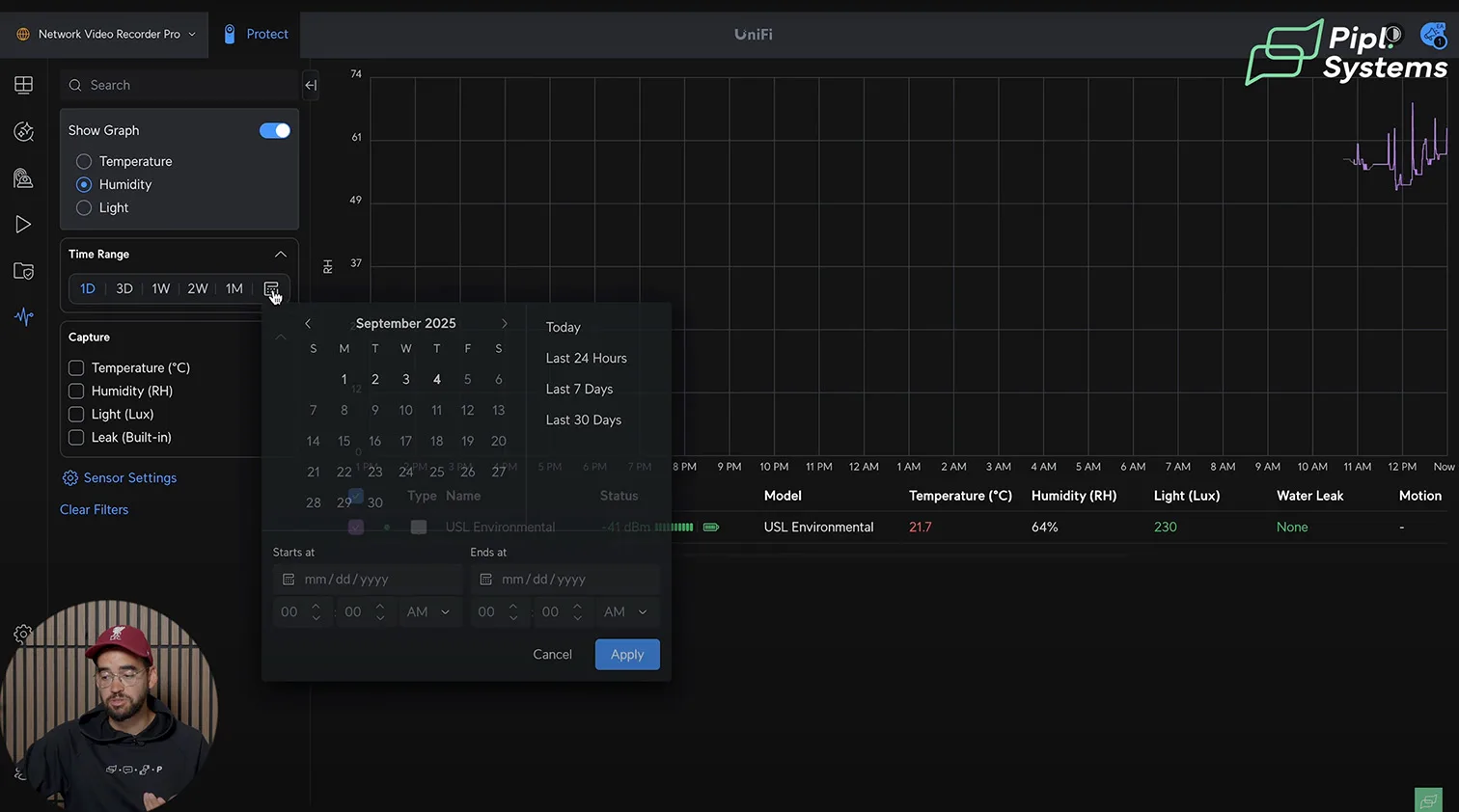
Task: Choose the Last 24 Hours preset
Action: [587, 358]
